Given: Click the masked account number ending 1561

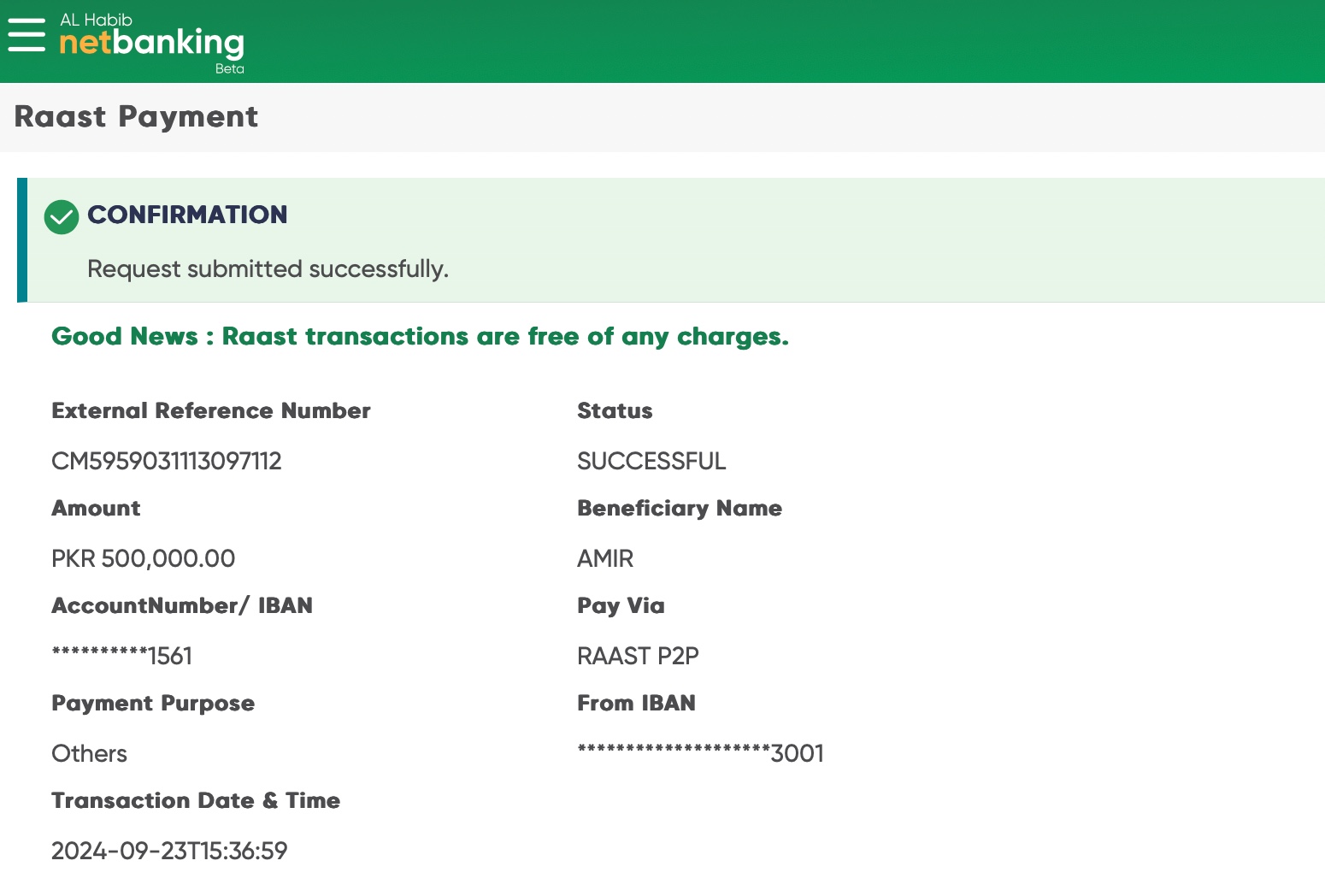Looking at the screenshot, I should coord(122,657).
